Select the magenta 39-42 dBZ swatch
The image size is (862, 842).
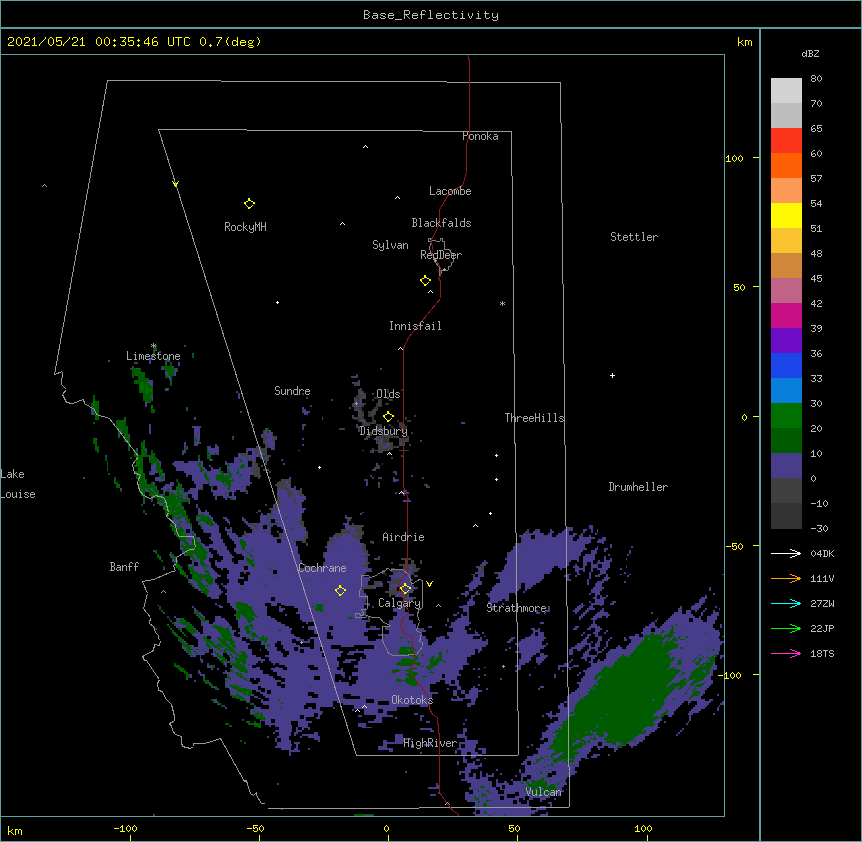[786, 315]
